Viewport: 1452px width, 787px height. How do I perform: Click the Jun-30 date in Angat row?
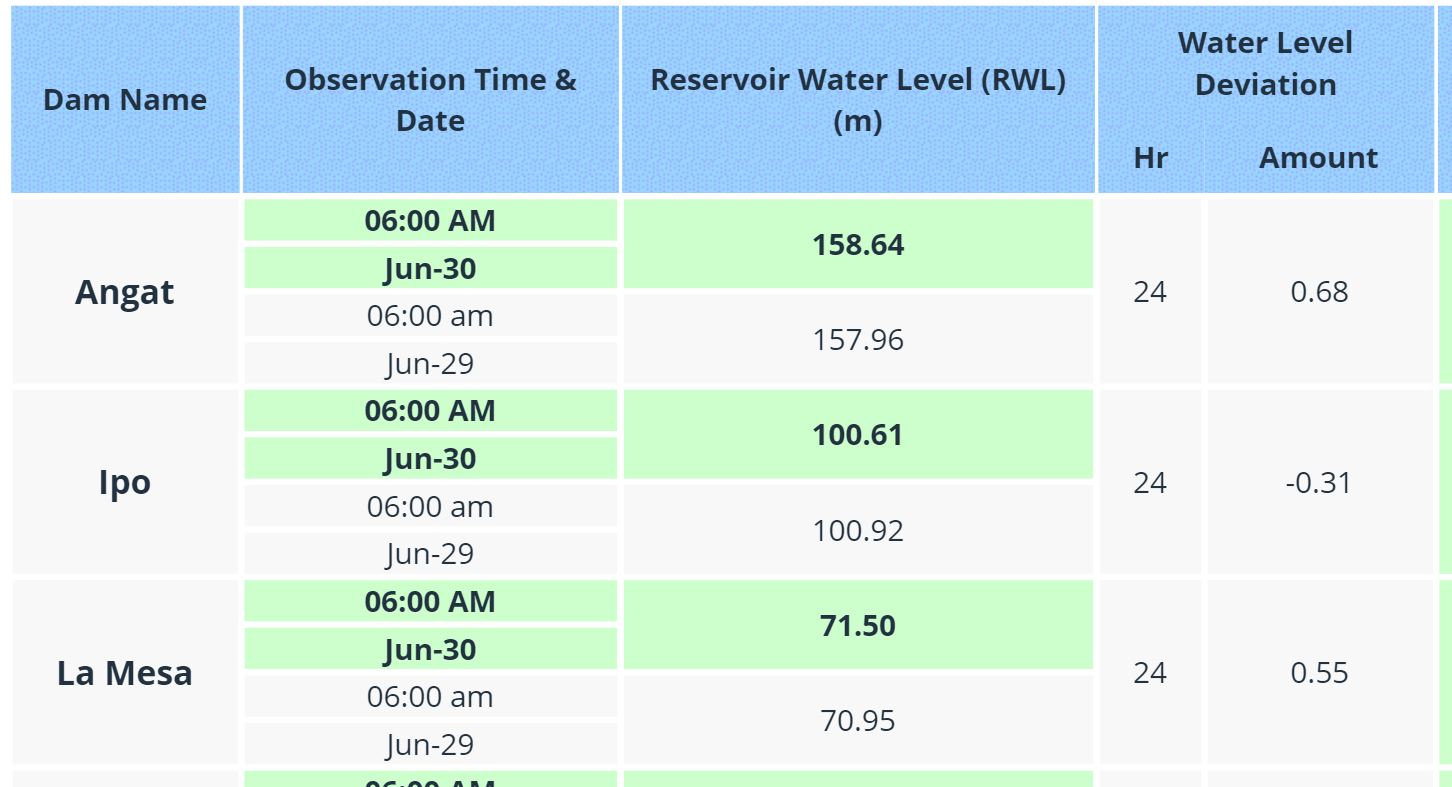(430, 269)
